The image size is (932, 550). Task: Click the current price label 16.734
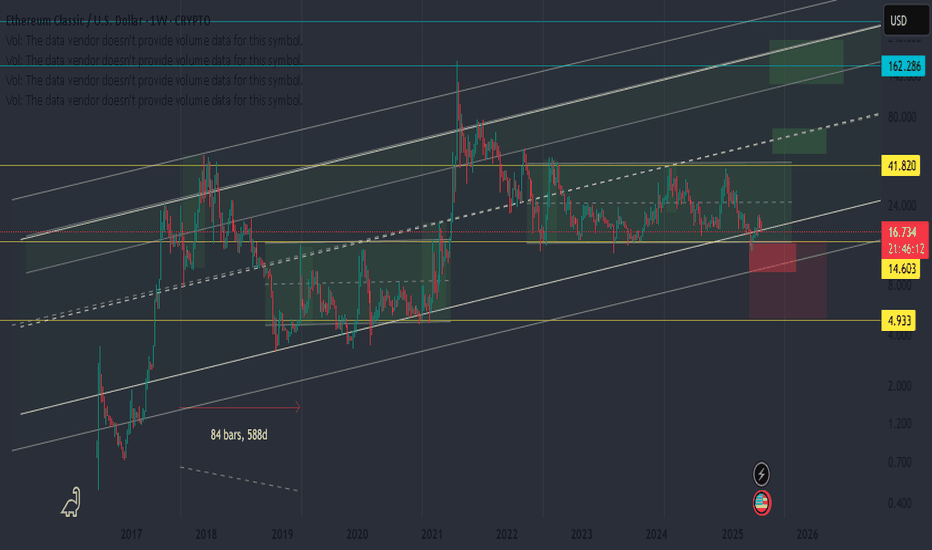(x=903, y=231)
